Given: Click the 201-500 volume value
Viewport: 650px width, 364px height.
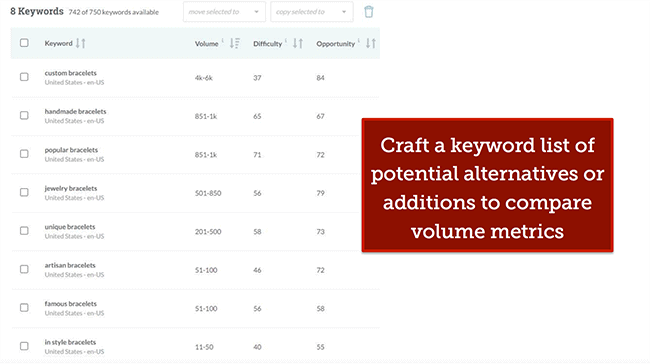Looking at the screenshot, I should point(208,232).
